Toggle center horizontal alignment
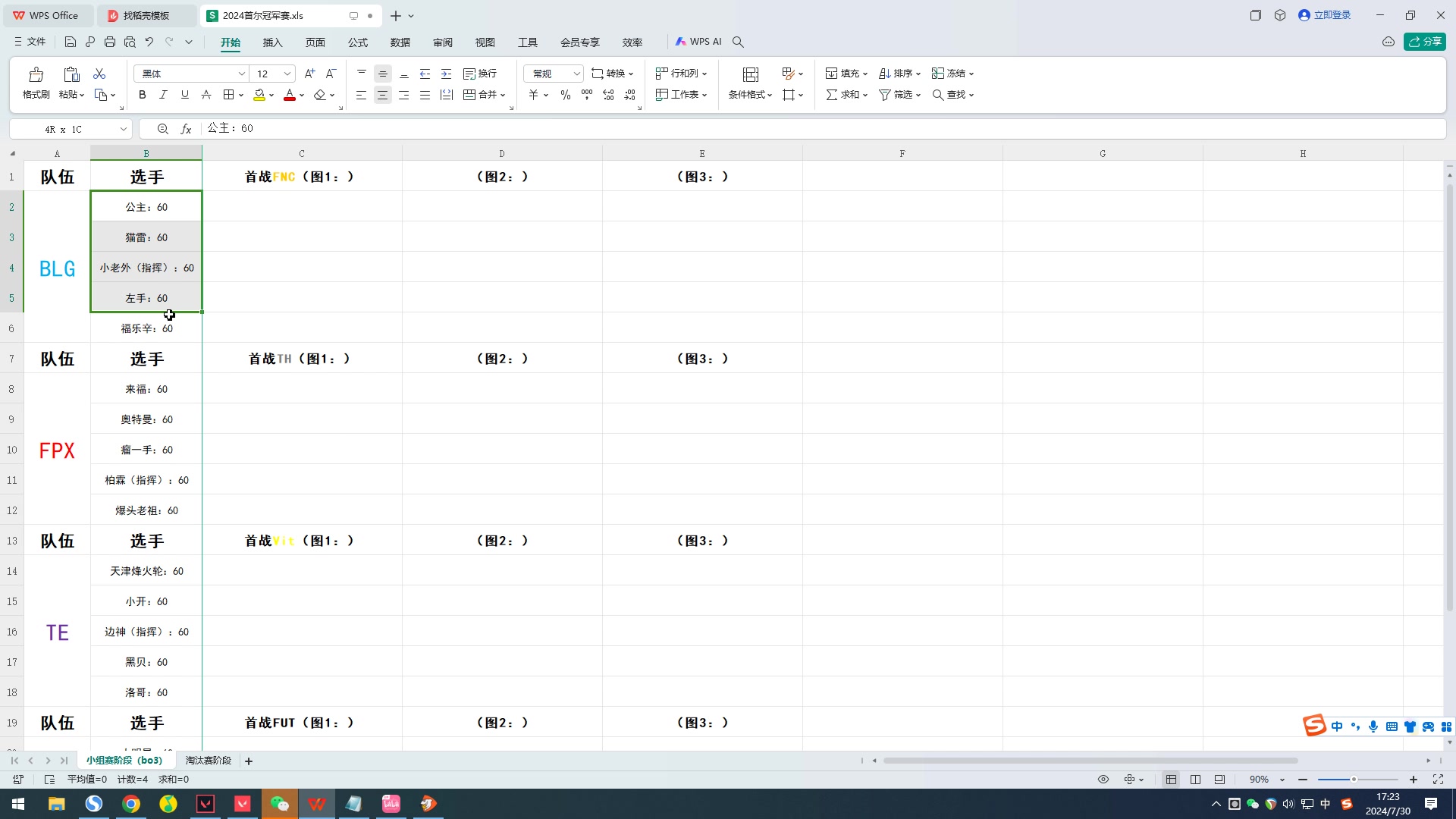Image resolution: width=1456 pixels, height=819 pixels. [x=383, y=95]
